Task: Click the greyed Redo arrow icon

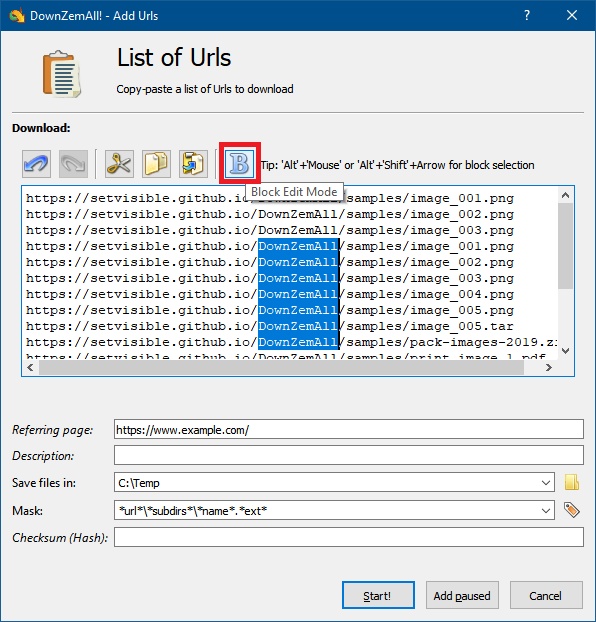Action: pyautogui.click(x=73, y=164)
